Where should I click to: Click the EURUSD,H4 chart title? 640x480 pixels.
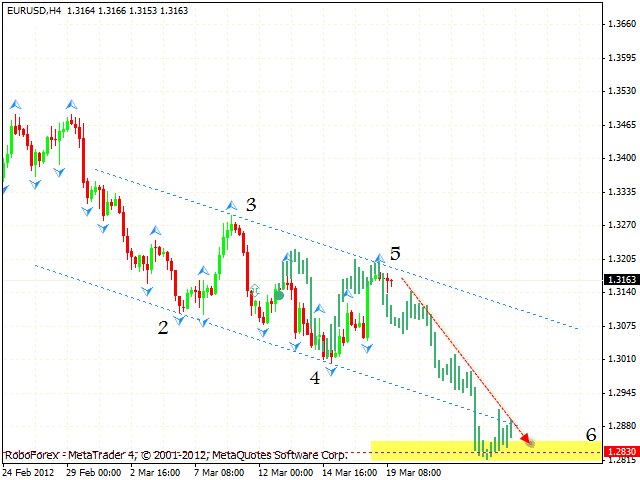33,10
